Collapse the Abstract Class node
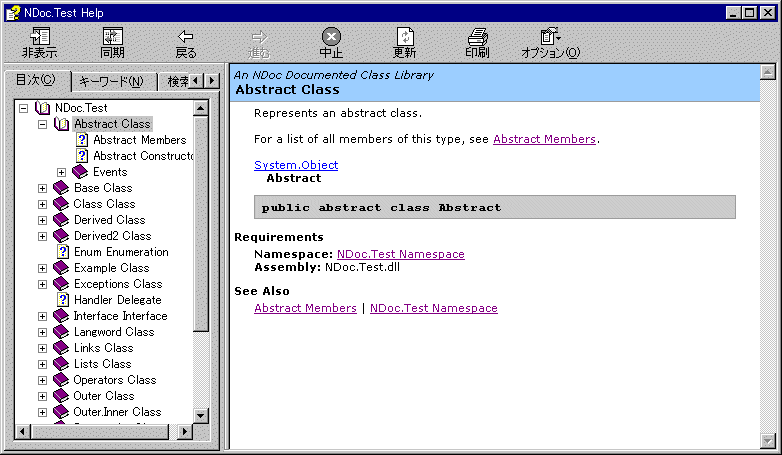This screenshot has height=455, width=782. tap(42, 124)
